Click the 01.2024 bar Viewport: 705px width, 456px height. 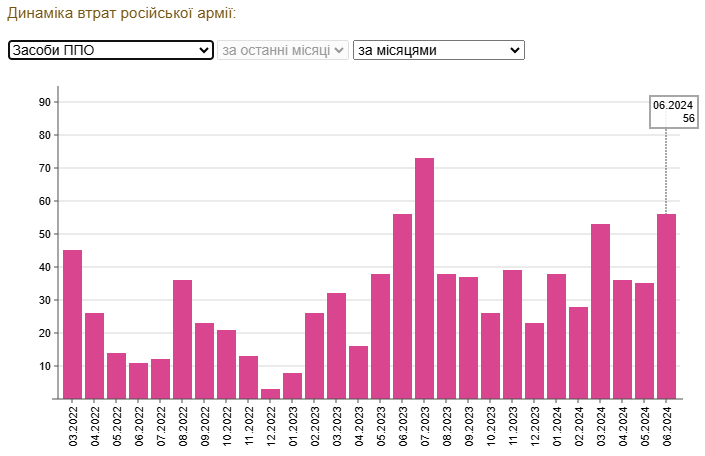click(556, 336)
